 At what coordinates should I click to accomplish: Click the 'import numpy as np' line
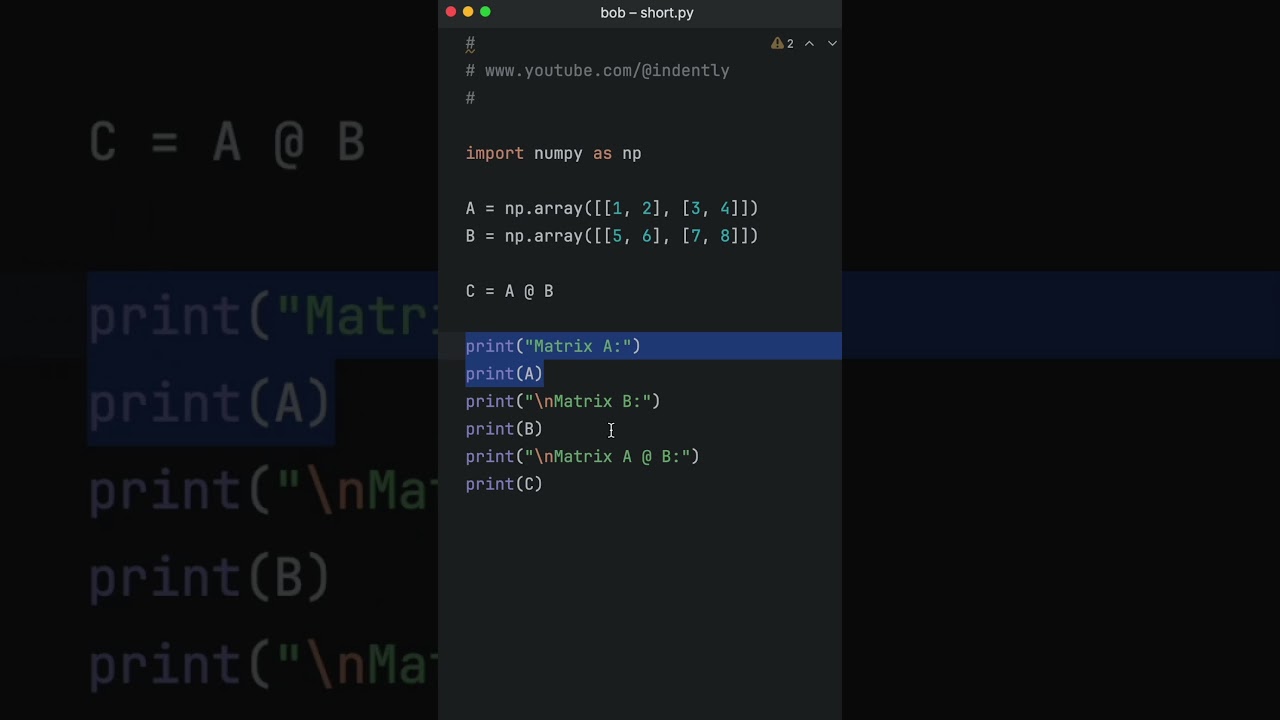click(553, 154)
